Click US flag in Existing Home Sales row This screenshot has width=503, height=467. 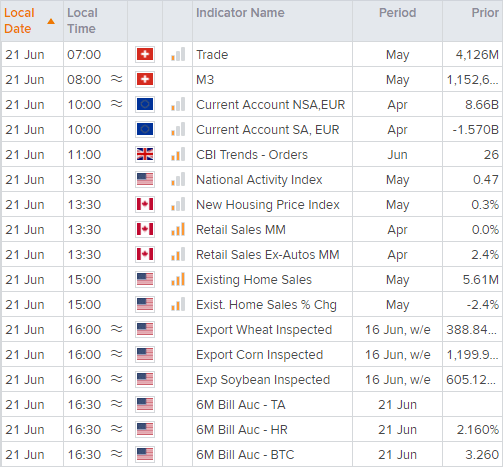tap(145, 279)
